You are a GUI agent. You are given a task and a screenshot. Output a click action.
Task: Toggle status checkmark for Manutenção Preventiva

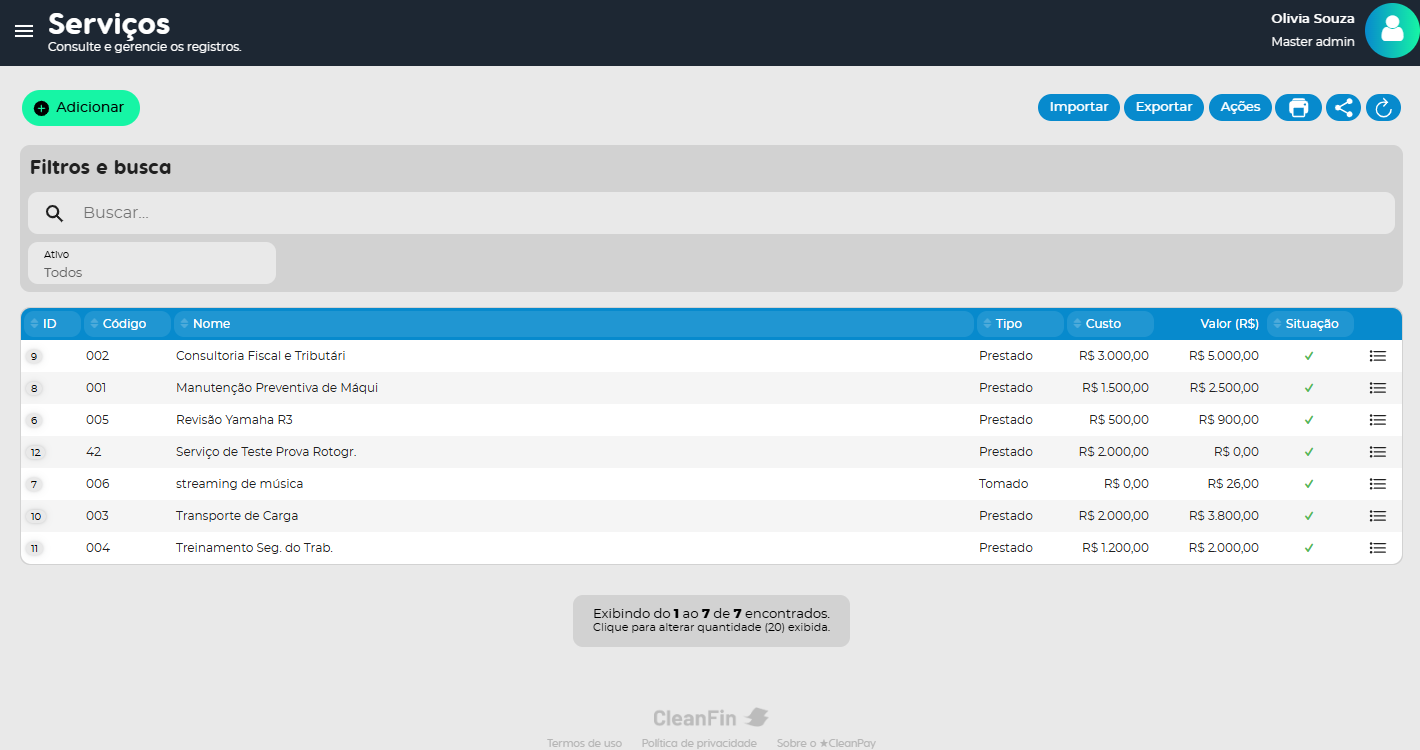1309,388
